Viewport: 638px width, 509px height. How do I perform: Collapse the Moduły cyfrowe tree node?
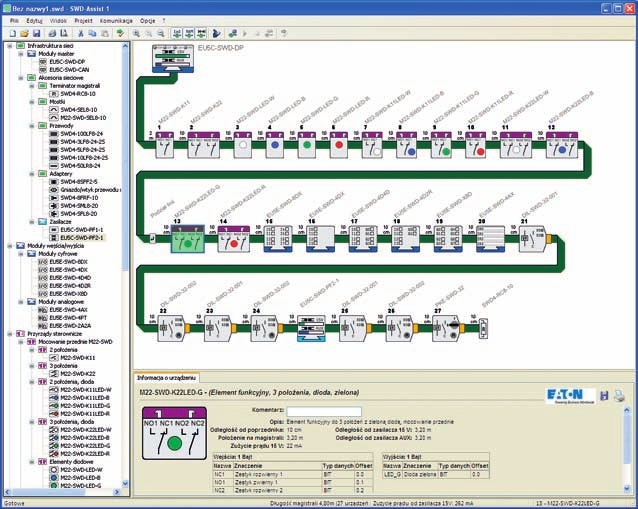click(21, 254)
